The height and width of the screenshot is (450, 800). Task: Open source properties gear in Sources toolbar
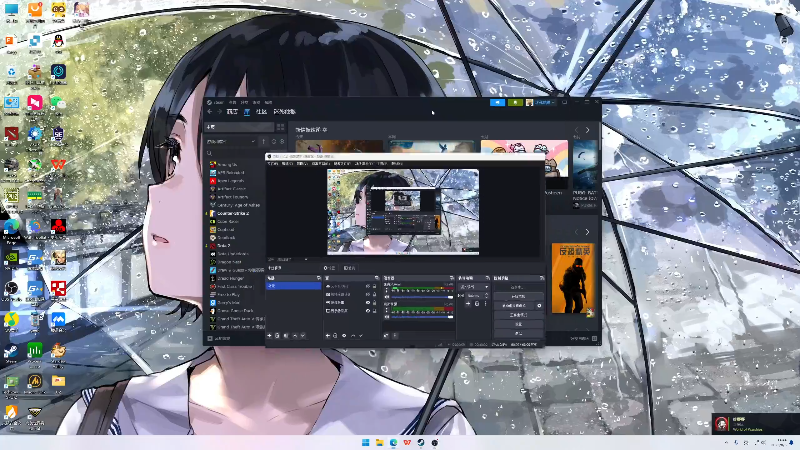pyautogui.click(x=344, y=336)
